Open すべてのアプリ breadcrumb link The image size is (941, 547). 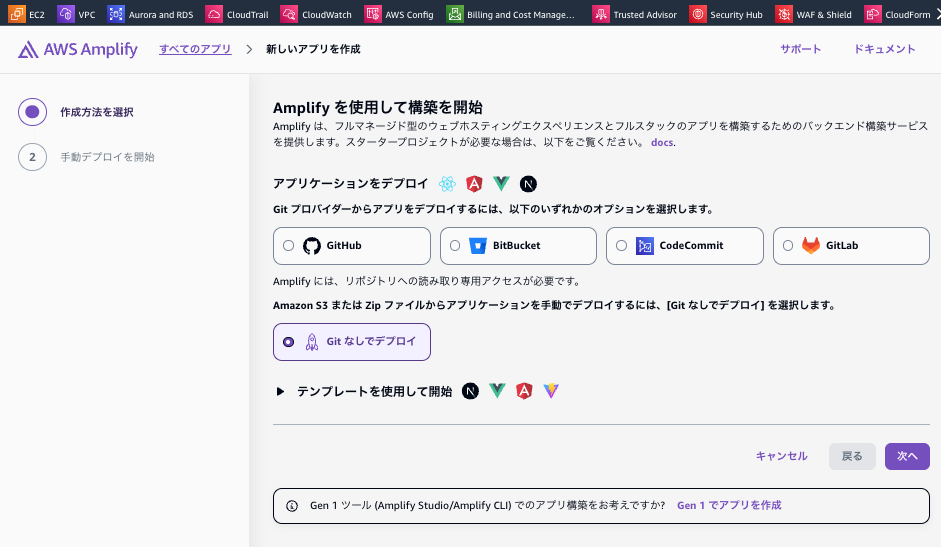click(195, 49)
